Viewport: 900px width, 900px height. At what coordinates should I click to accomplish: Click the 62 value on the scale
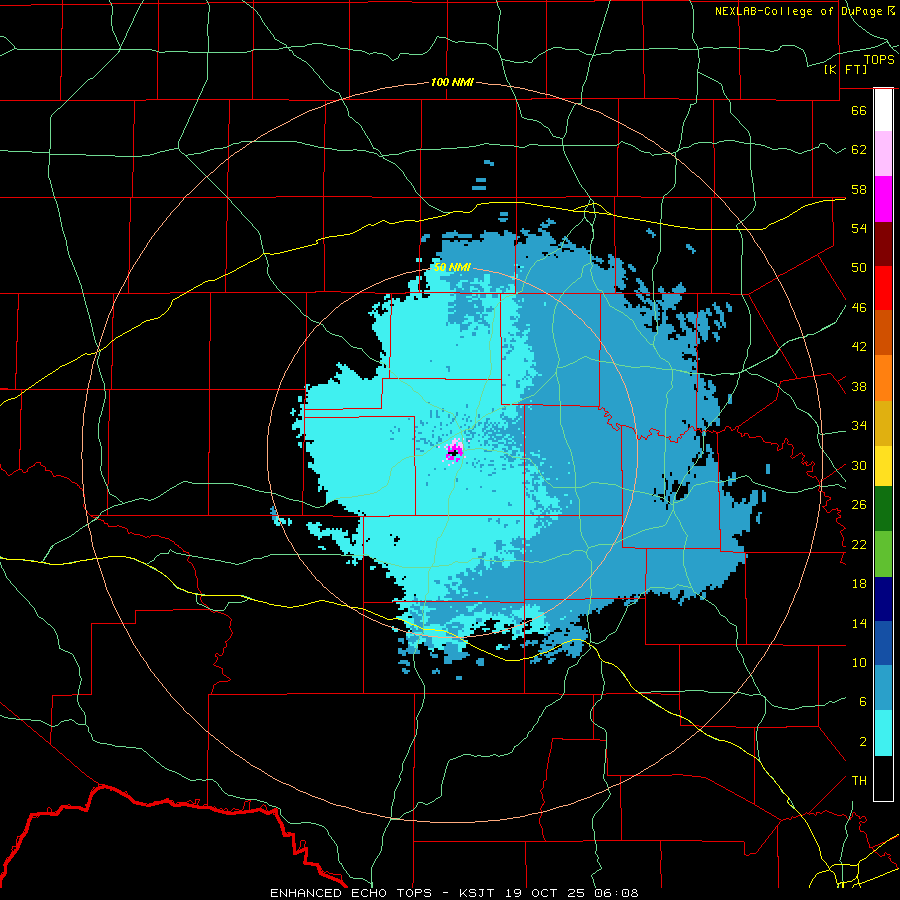pos(859,149)
